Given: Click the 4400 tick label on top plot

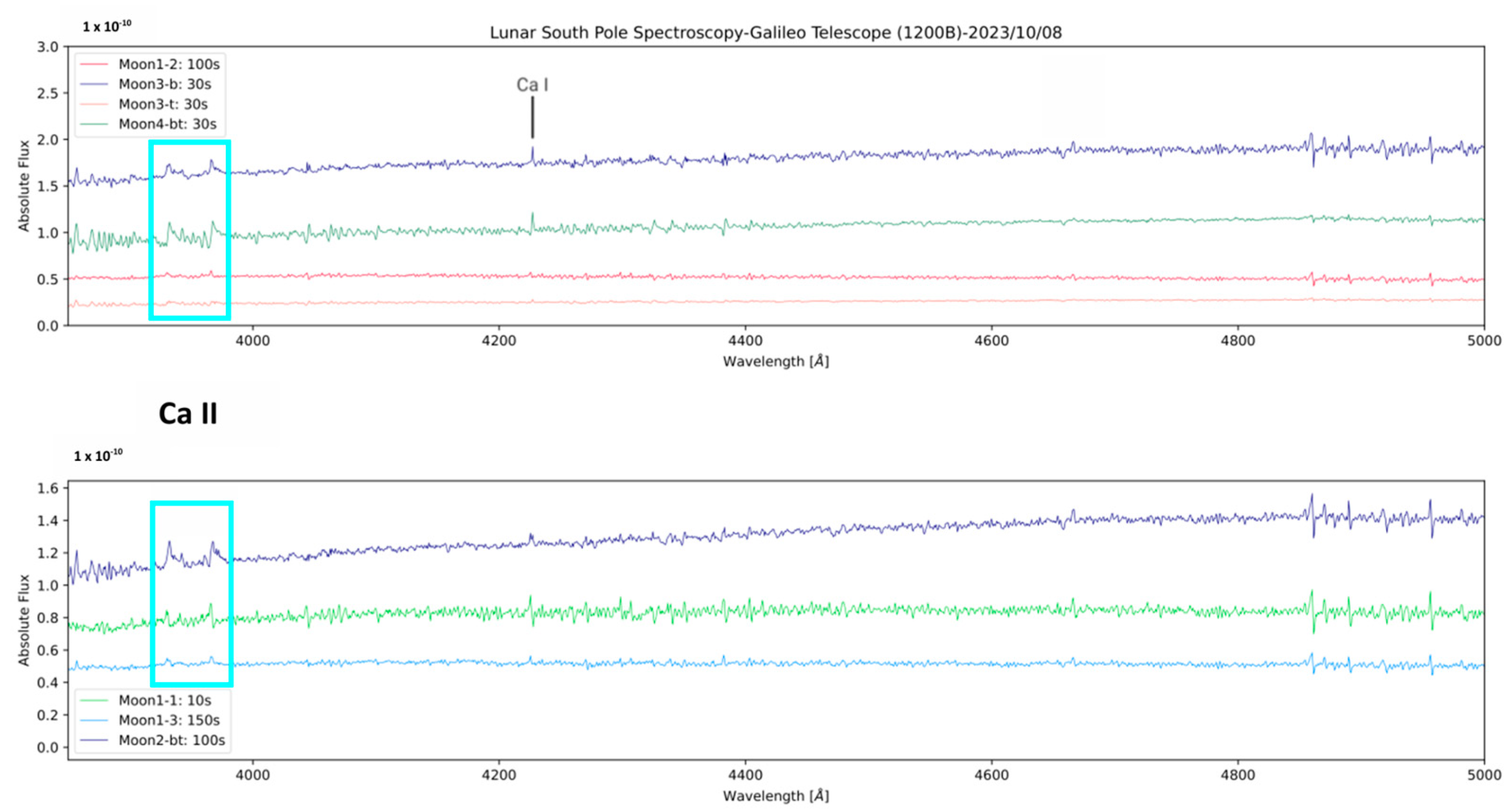Looking at the screenshot, I should [745, 341].
